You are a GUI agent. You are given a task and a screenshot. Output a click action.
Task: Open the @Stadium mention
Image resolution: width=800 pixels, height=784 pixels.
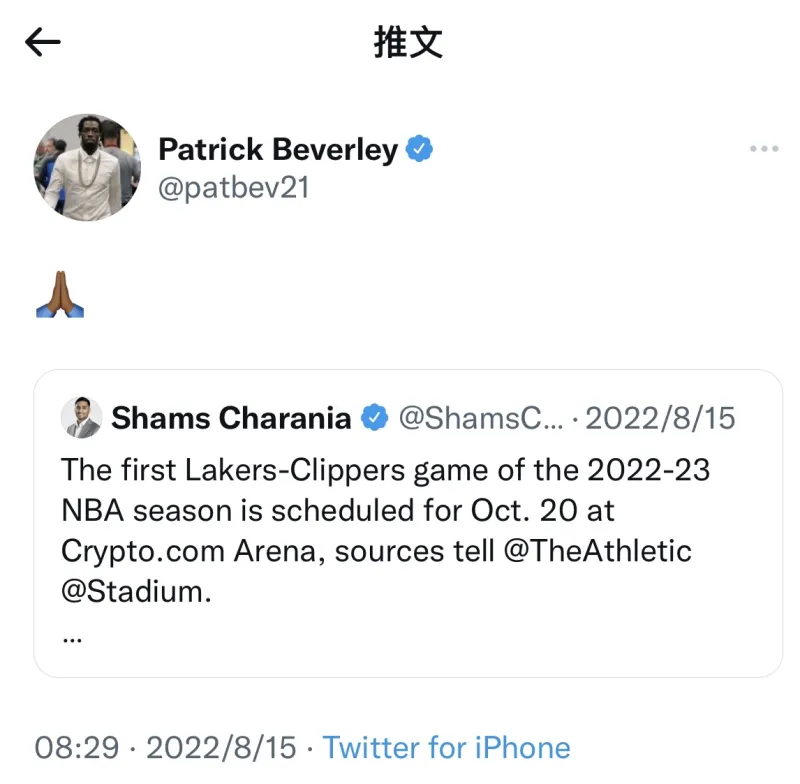[136, 591]
